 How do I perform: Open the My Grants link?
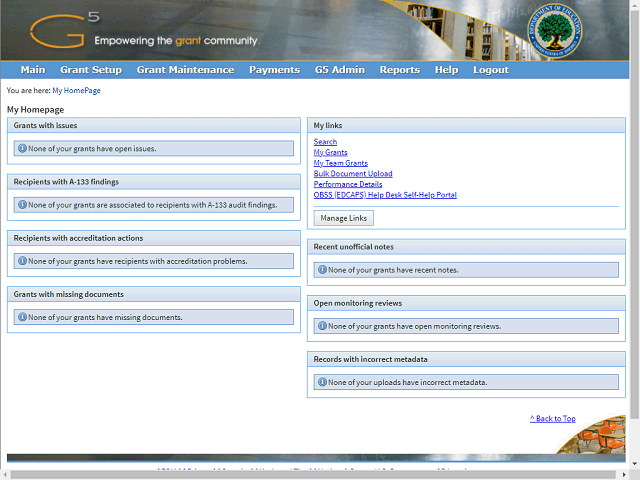(330, 152)
